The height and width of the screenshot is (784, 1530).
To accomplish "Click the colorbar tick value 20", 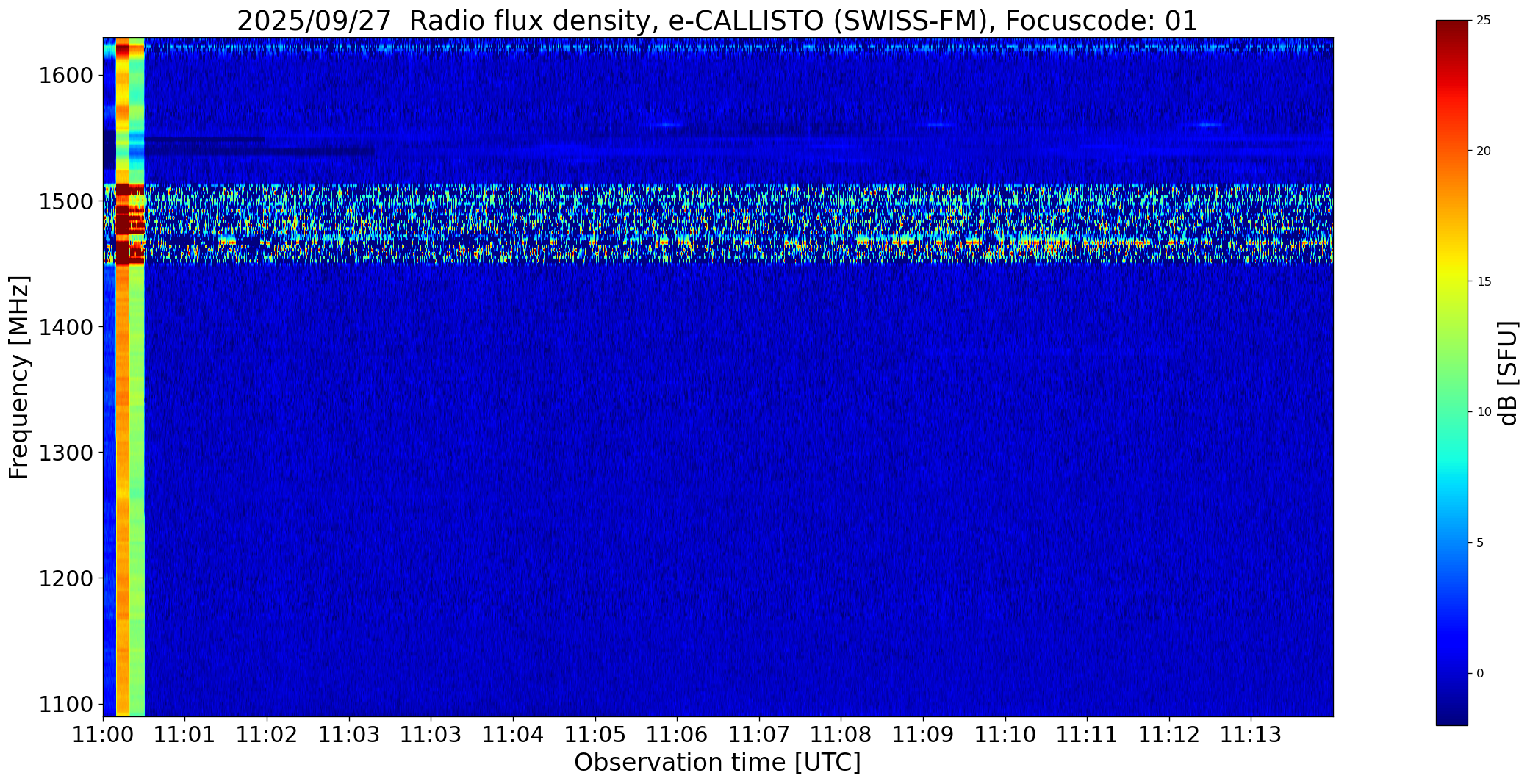I will point(1484,151).
